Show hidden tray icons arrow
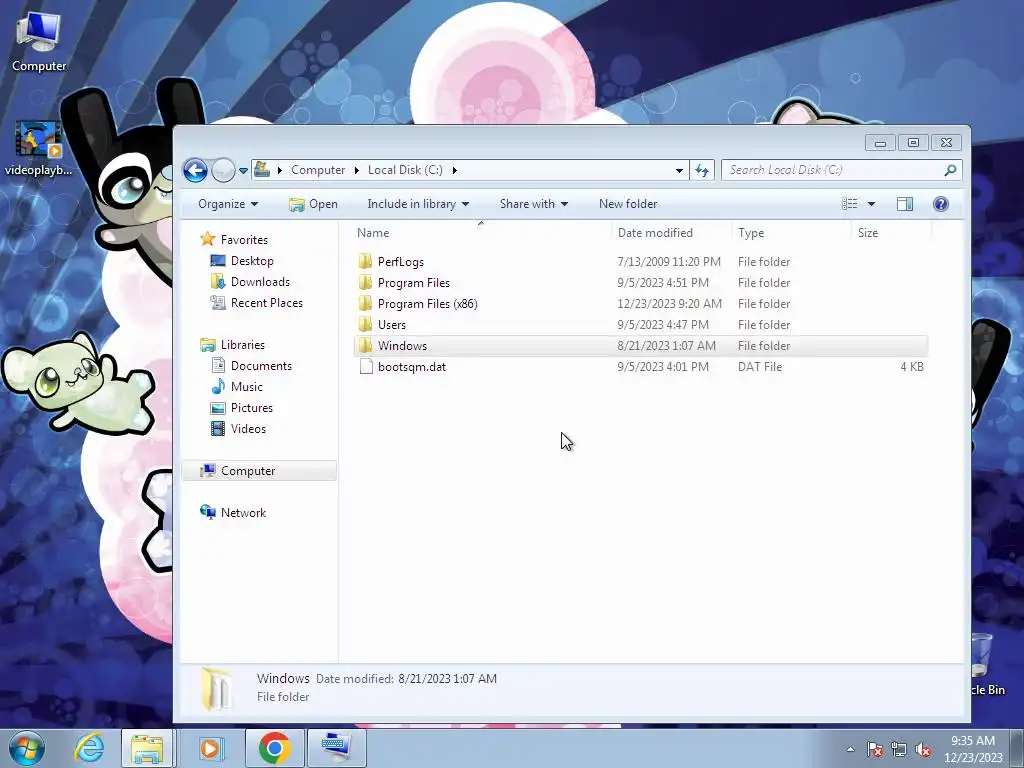1024x768 pixels. [850, 749]
